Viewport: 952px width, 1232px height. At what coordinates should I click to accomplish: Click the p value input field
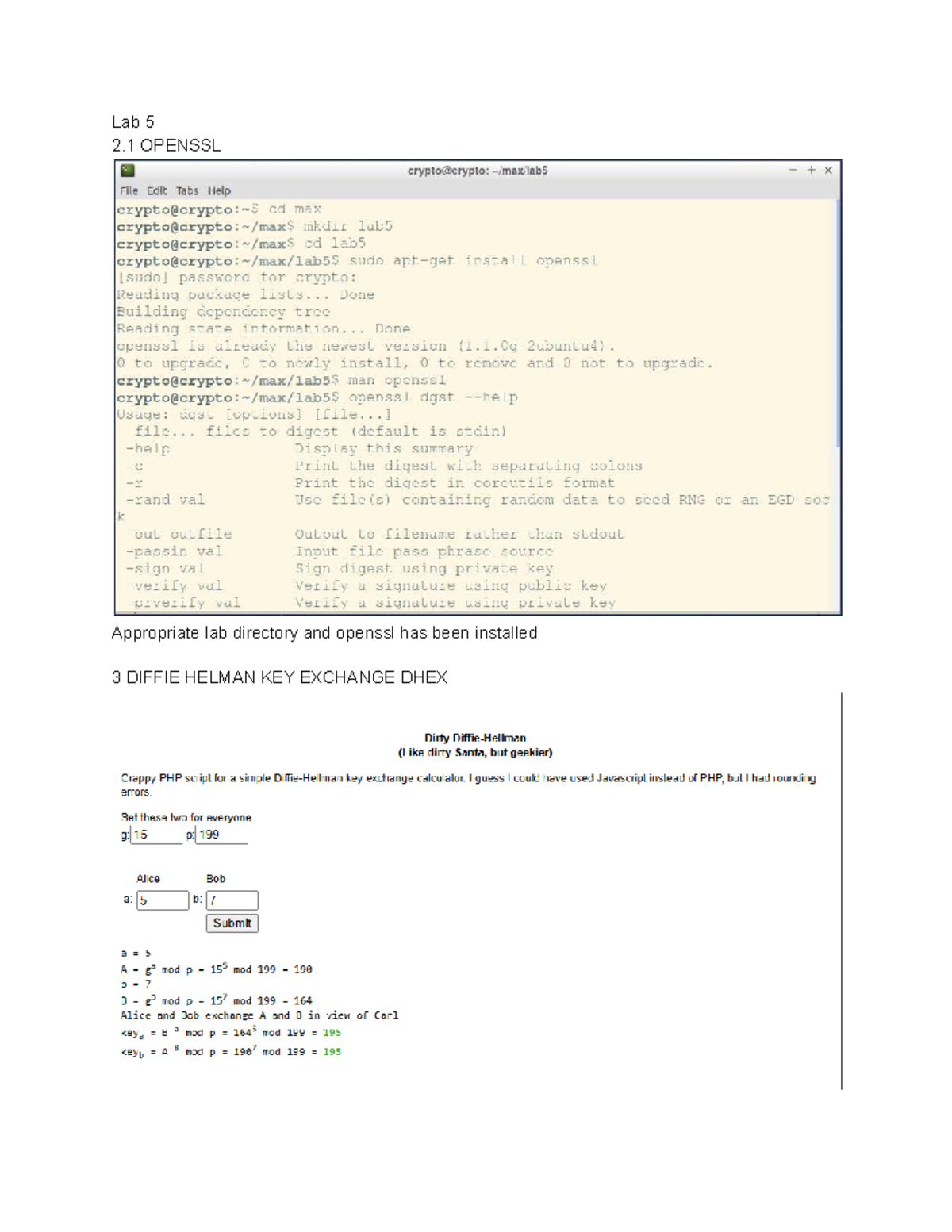(221, 835)
